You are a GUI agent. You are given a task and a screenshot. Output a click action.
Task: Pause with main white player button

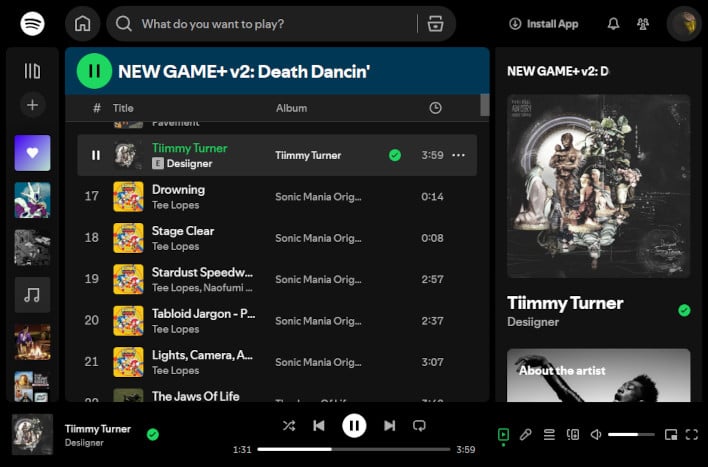[x=354, y=425]
